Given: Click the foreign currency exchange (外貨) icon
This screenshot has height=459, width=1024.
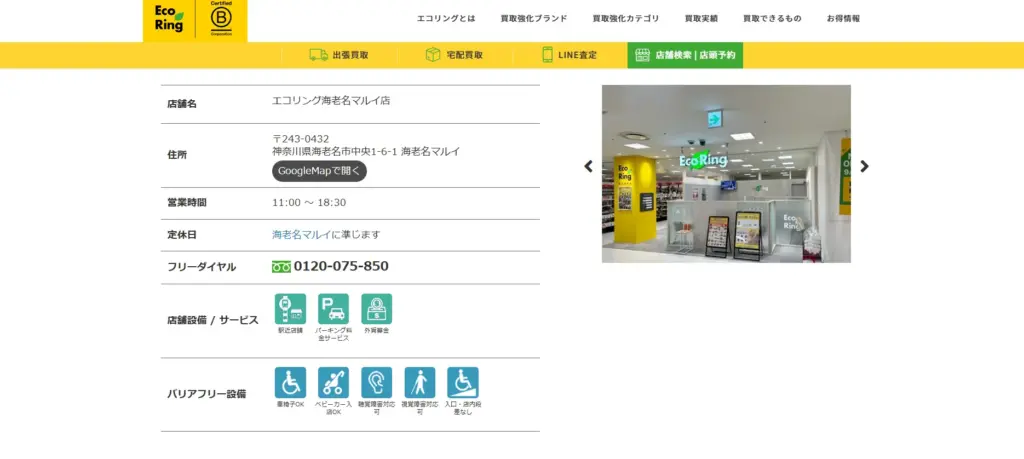Looking at the screenshot, I should point(377,309).
